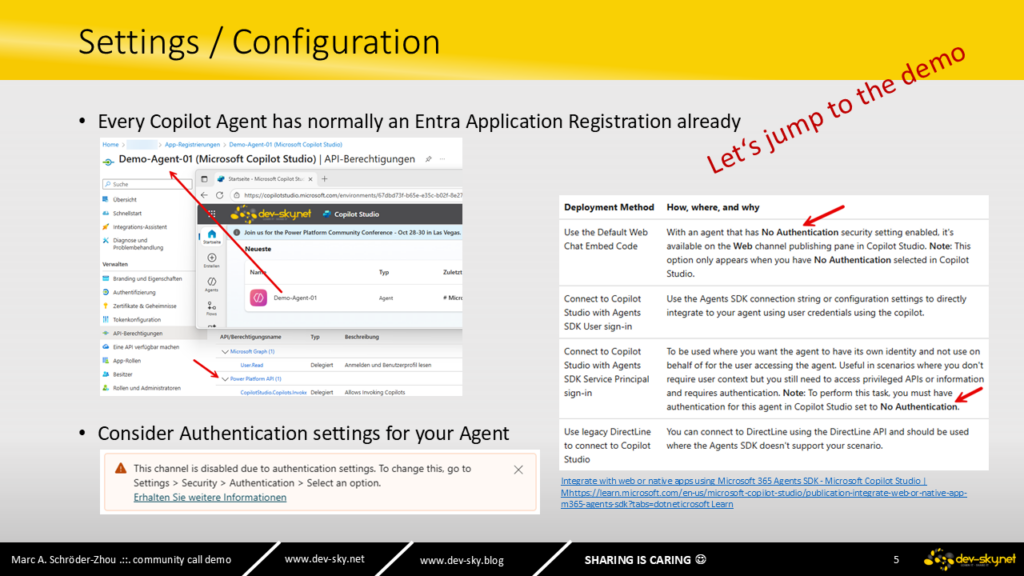1024x576 pixels.
Task: Open the Authentifizierung sidebar entry
Action: point(134,293)
